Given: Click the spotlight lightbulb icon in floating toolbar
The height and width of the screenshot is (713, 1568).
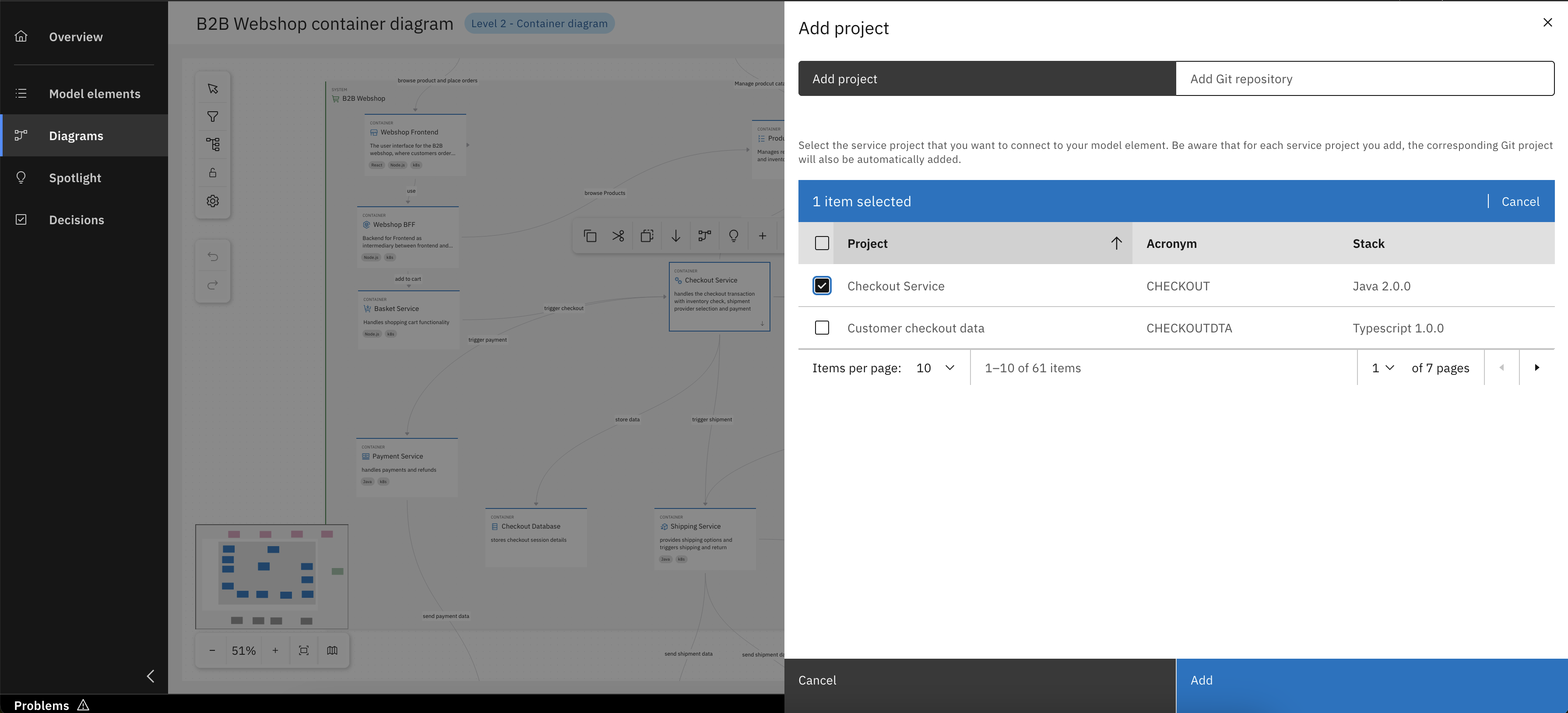Looking at the screenshot, I should [734, 236].
